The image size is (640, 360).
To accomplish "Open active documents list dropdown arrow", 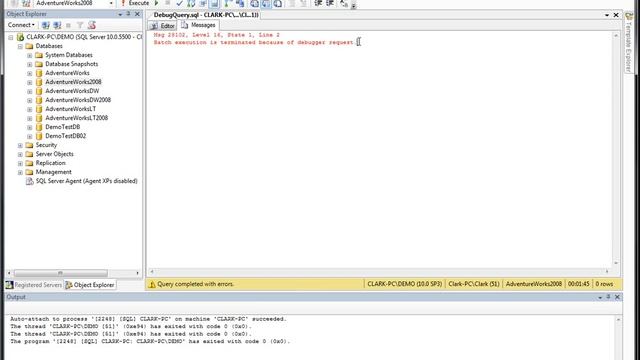I will (x=607, y=15).
